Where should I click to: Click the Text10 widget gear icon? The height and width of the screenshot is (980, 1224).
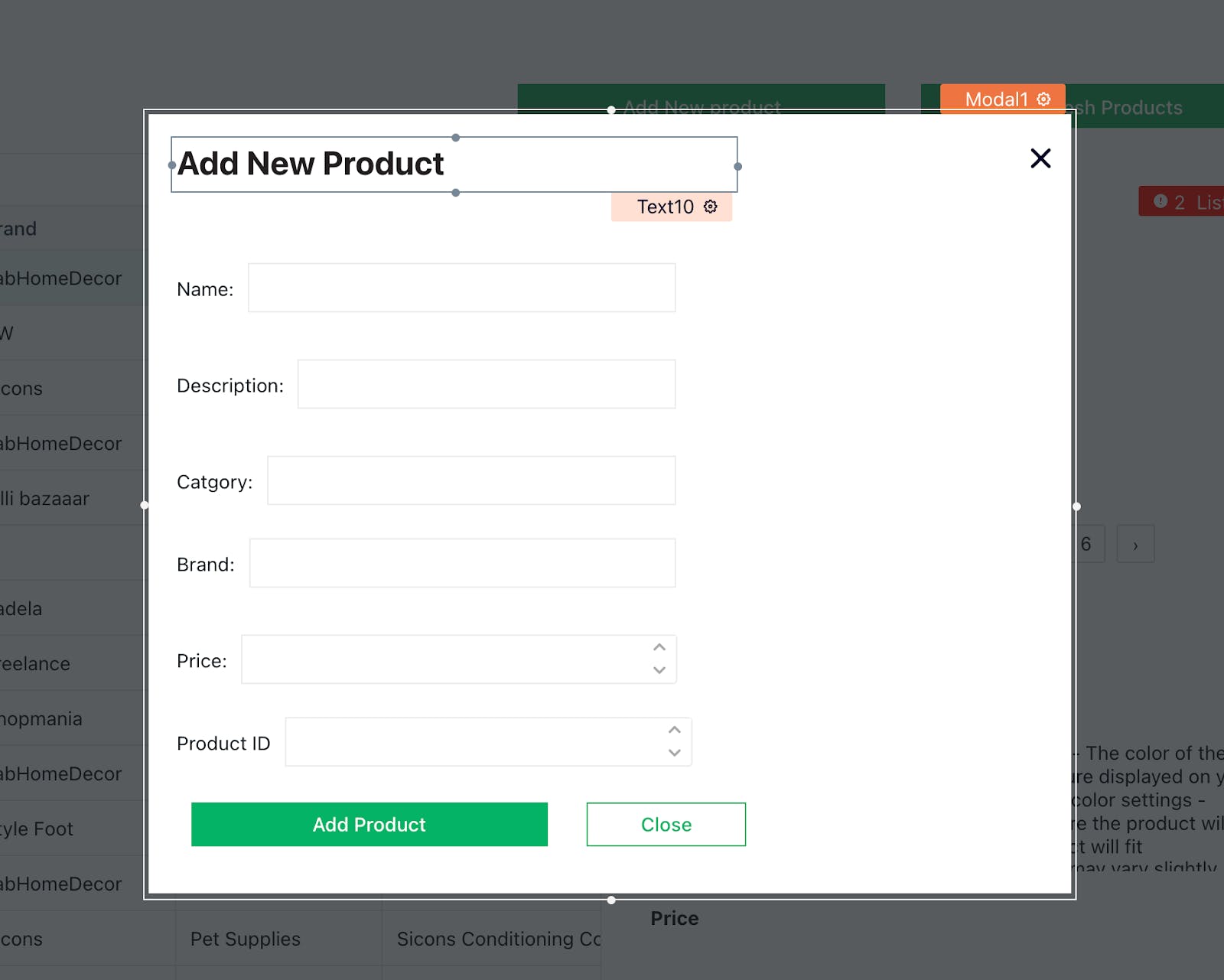point(711,207)
